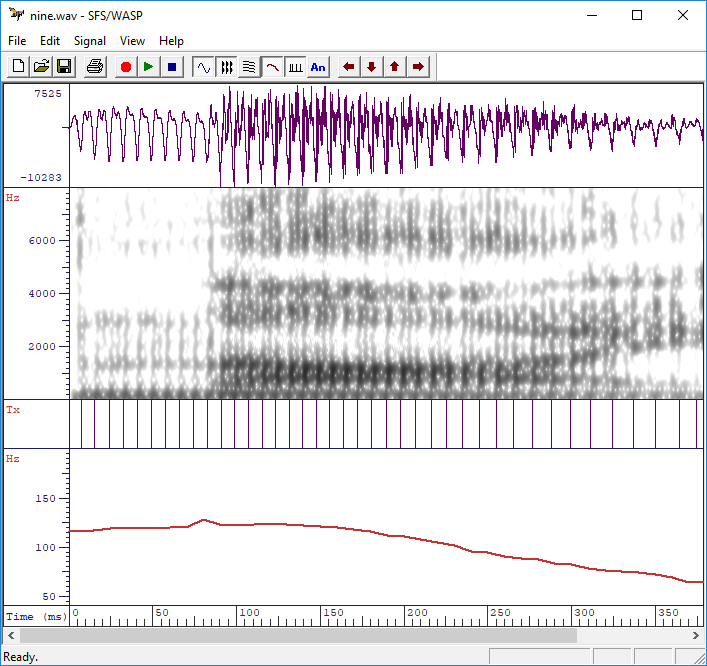
Task: Play the nine.wav audio
Action: point(149,67)
